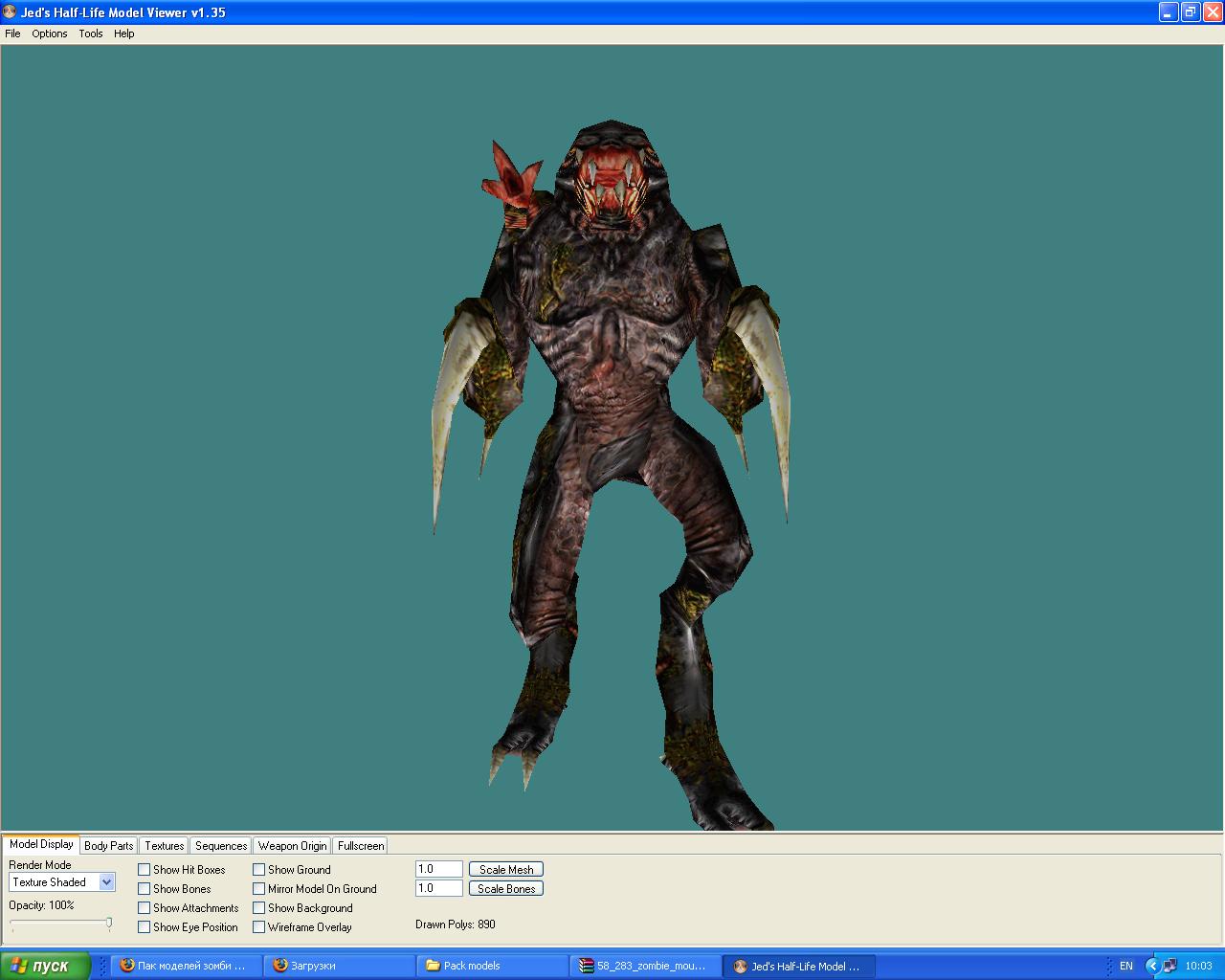Switch to the 58_283_zombie archive taskbar window
Viewport: 1225px width, 980px height.
646,966
